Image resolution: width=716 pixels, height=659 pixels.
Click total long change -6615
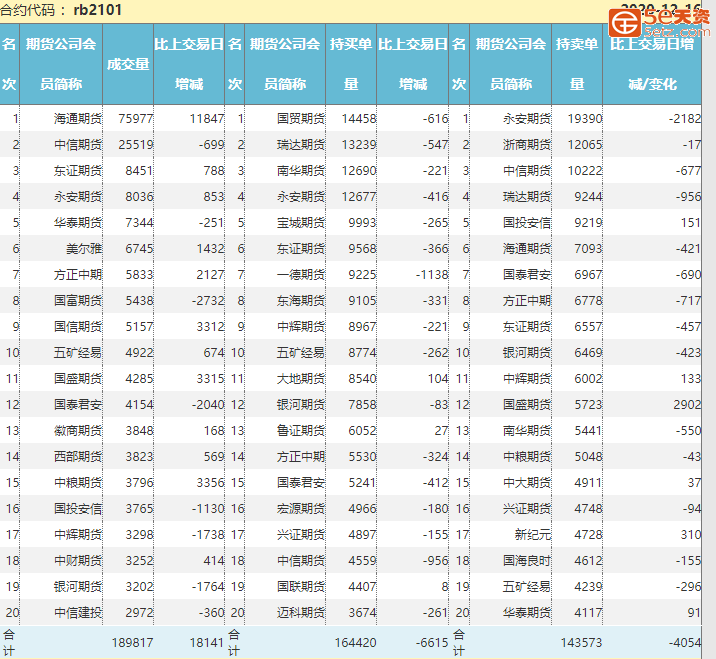point(432,643)
